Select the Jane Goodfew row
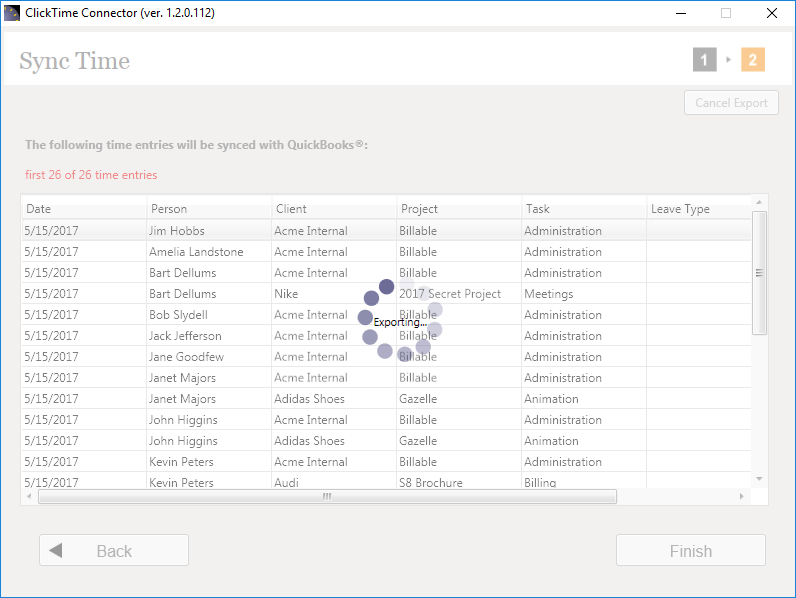 [x=386, y=357]
